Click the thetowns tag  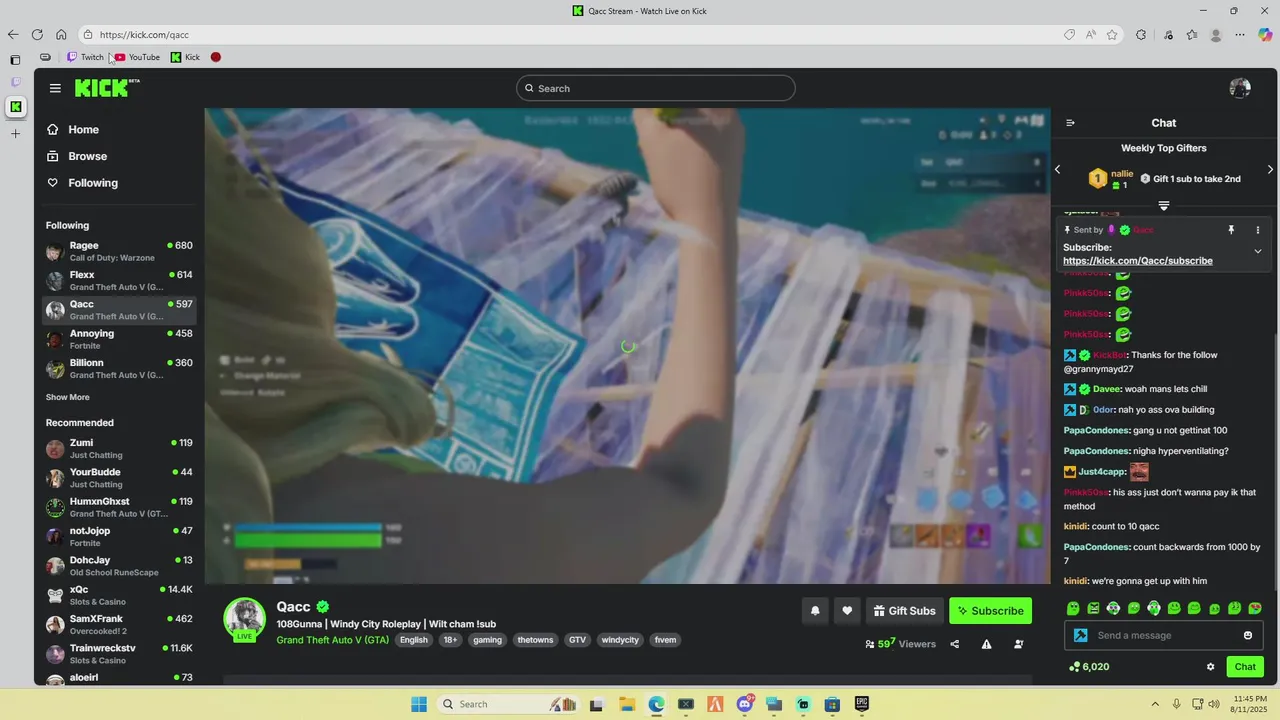click(x=535, y=640)
